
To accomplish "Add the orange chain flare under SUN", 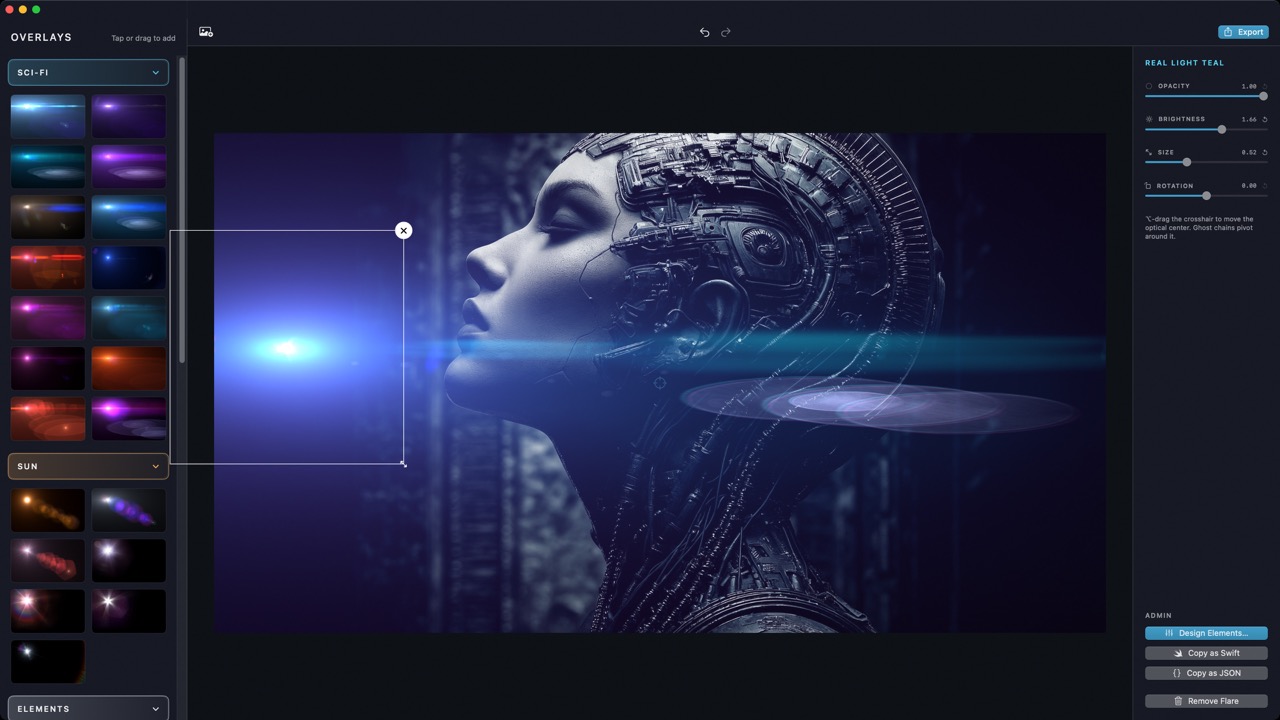I will click(x=48, y=510).
